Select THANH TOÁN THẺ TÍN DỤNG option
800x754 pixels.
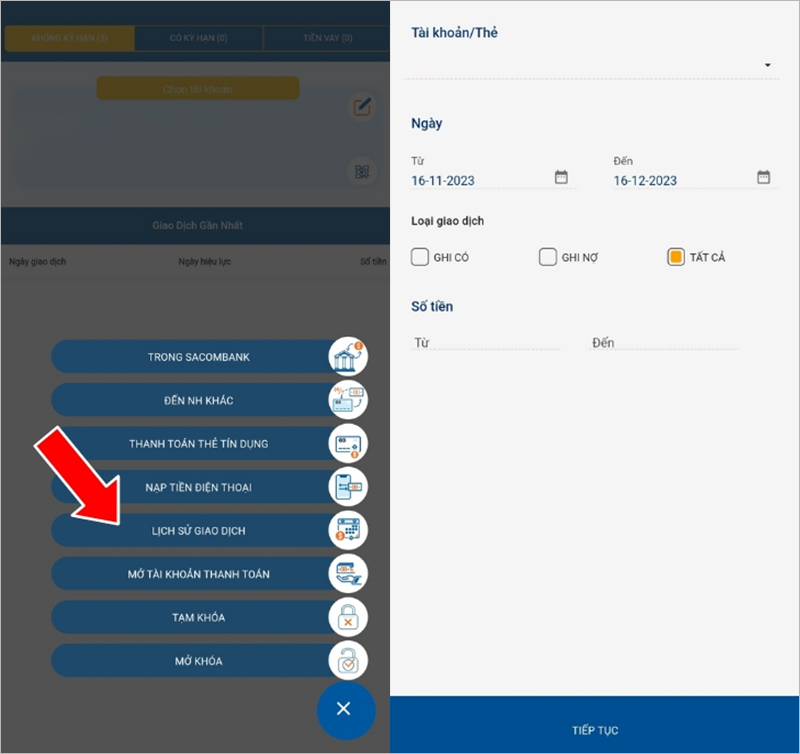198,443
